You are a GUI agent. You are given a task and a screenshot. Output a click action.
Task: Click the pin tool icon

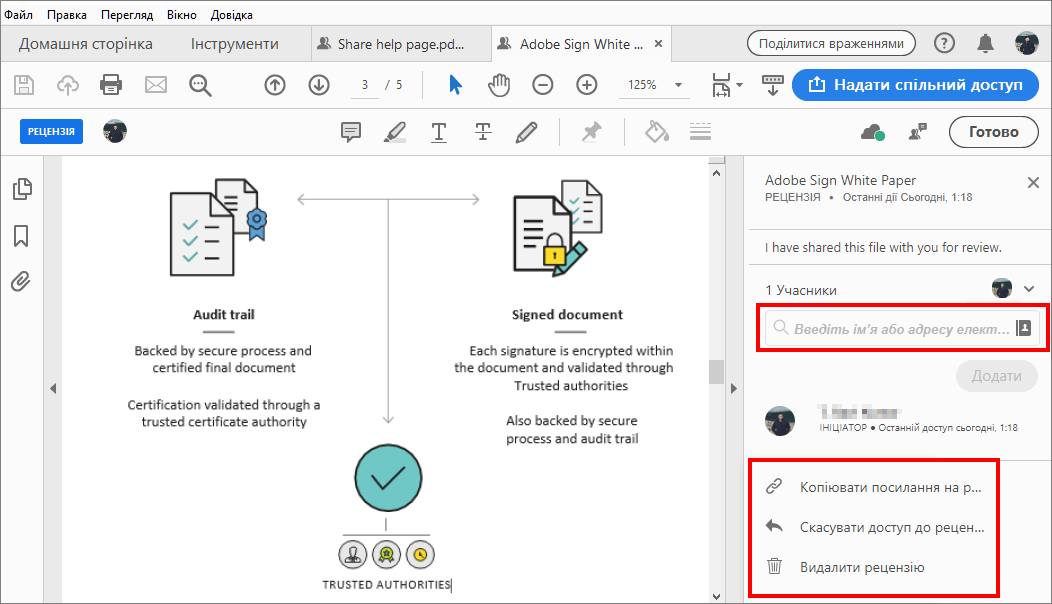click(x=591, y=132)
